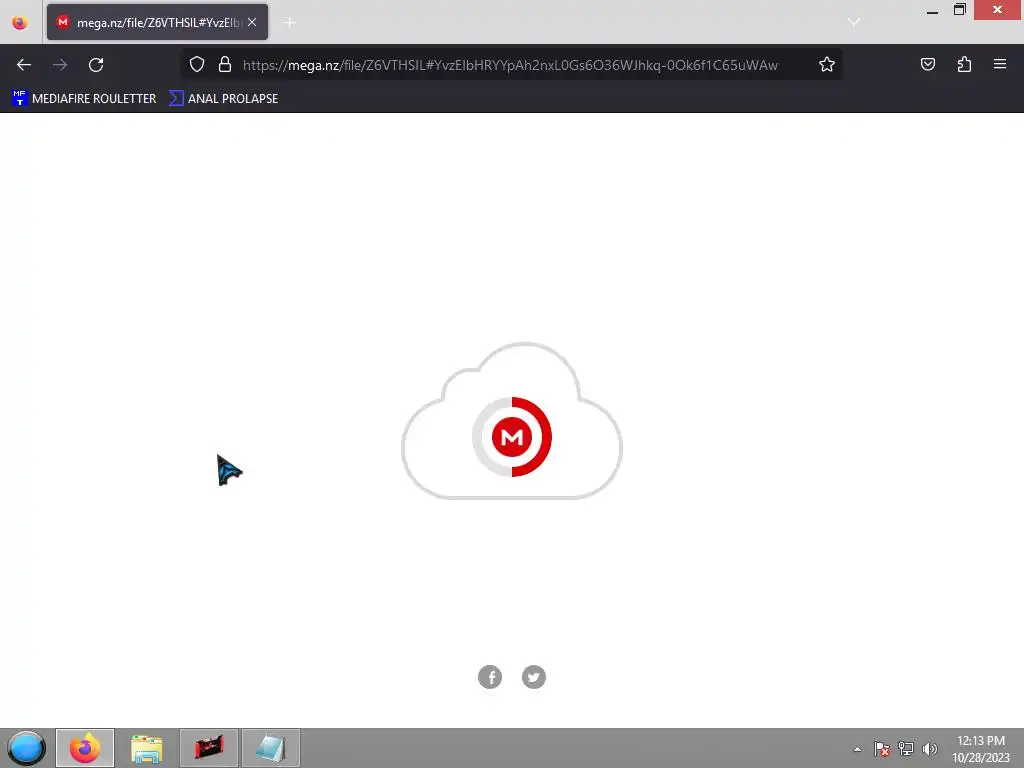Open a new tab with the plus button
This screenshot has height=768, width=1024.
[x=290, y=23]
